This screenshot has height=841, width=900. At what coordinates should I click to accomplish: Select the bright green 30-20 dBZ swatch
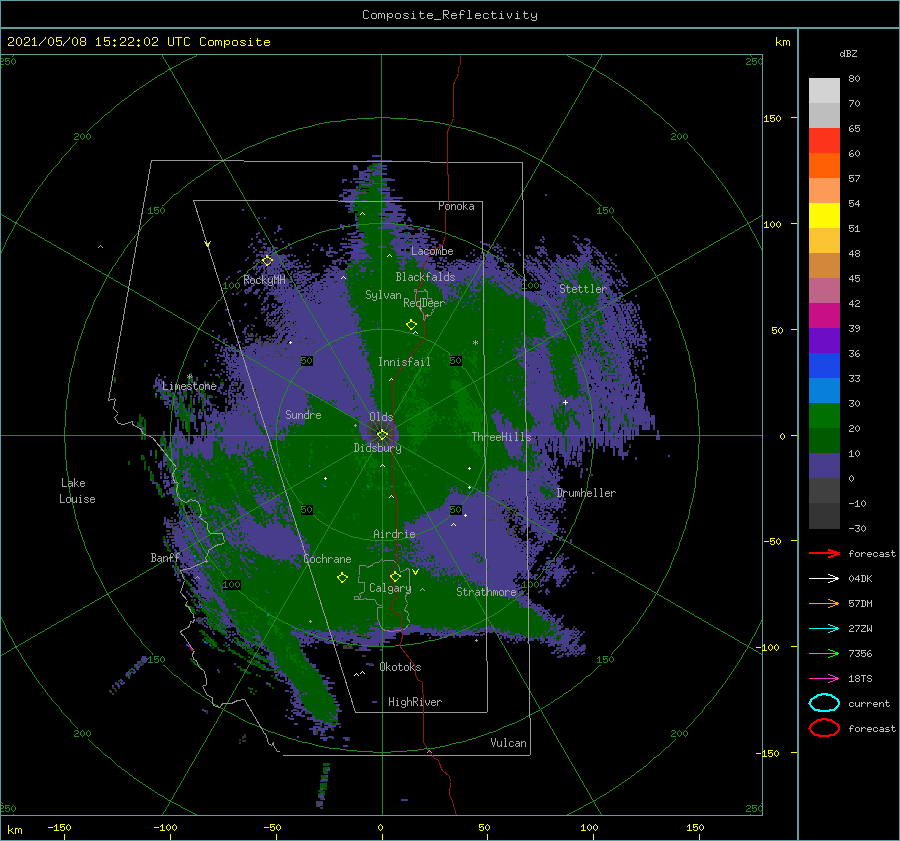824,415
